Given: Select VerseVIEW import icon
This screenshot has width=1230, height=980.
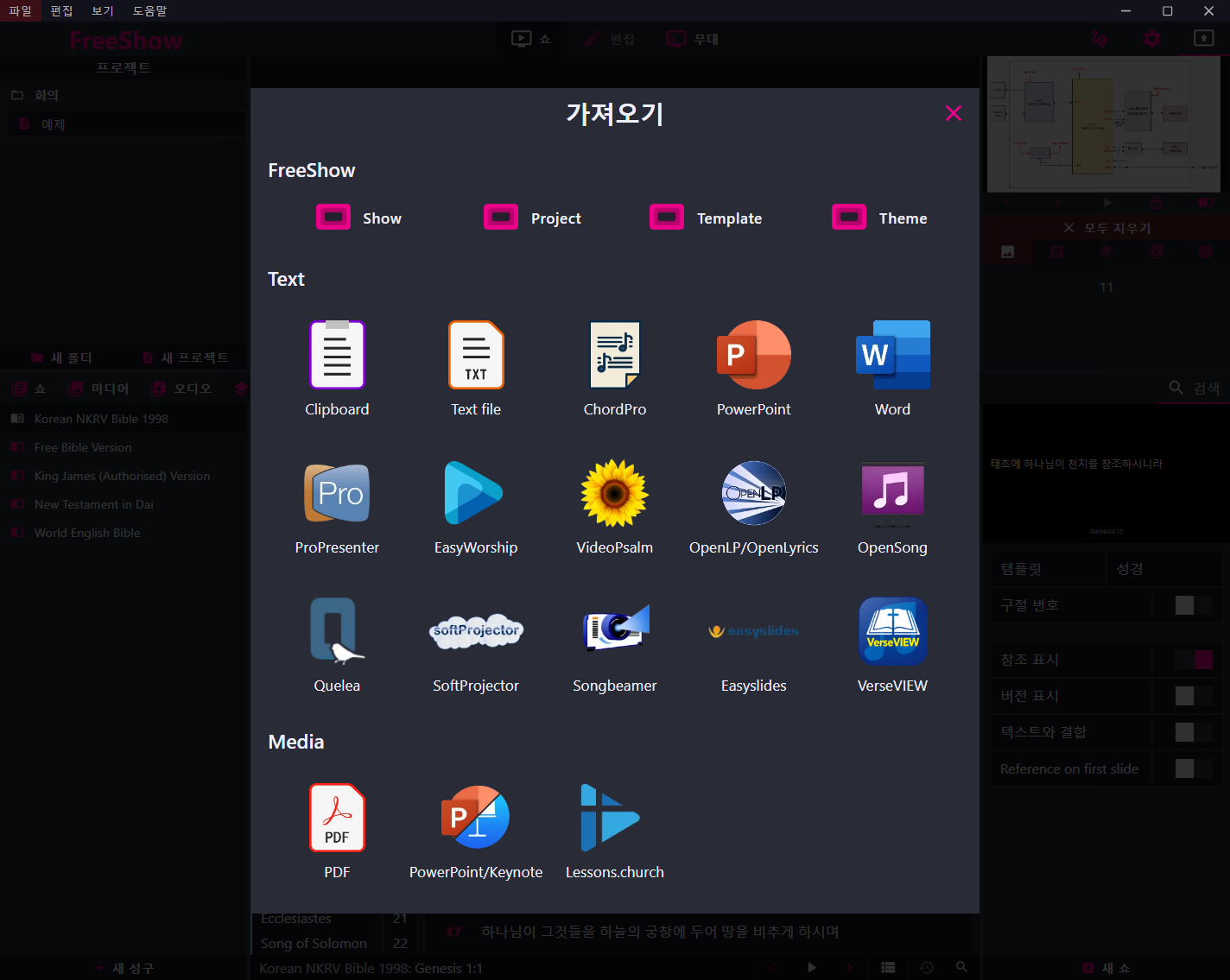Looking at the screenshot, I should point(892,631).
